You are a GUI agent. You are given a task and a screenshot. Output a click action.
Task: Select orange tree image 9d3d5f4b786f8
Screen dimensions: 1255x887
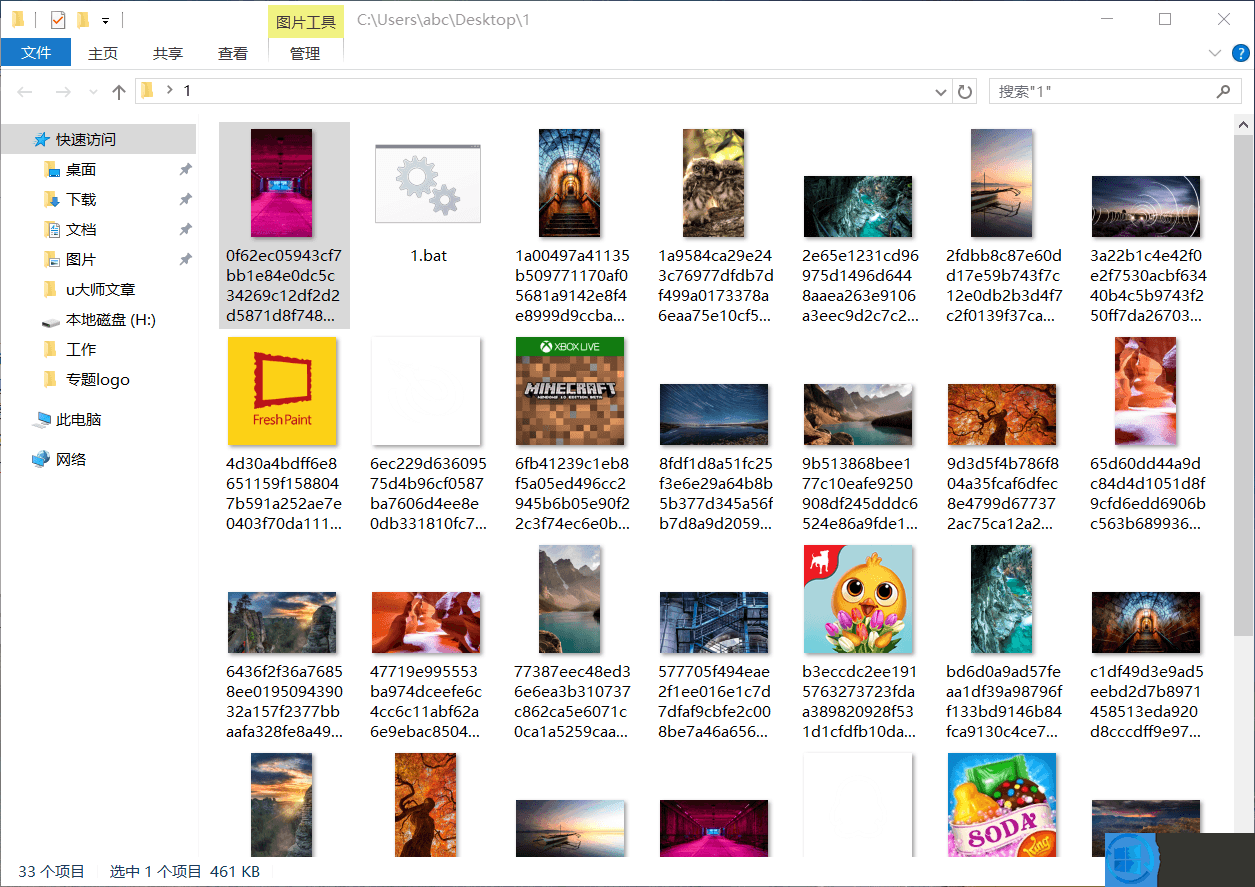point(1002,414)
